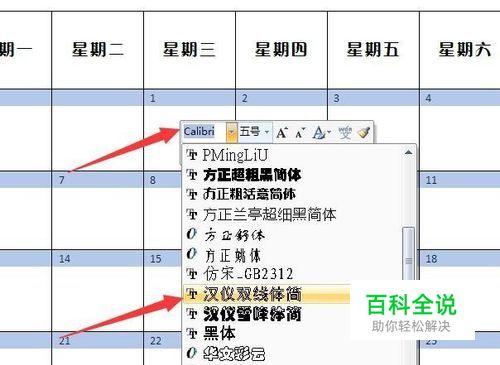Select the Format Painter brush icon
The image size is (500, 365).
click(363, 133)
